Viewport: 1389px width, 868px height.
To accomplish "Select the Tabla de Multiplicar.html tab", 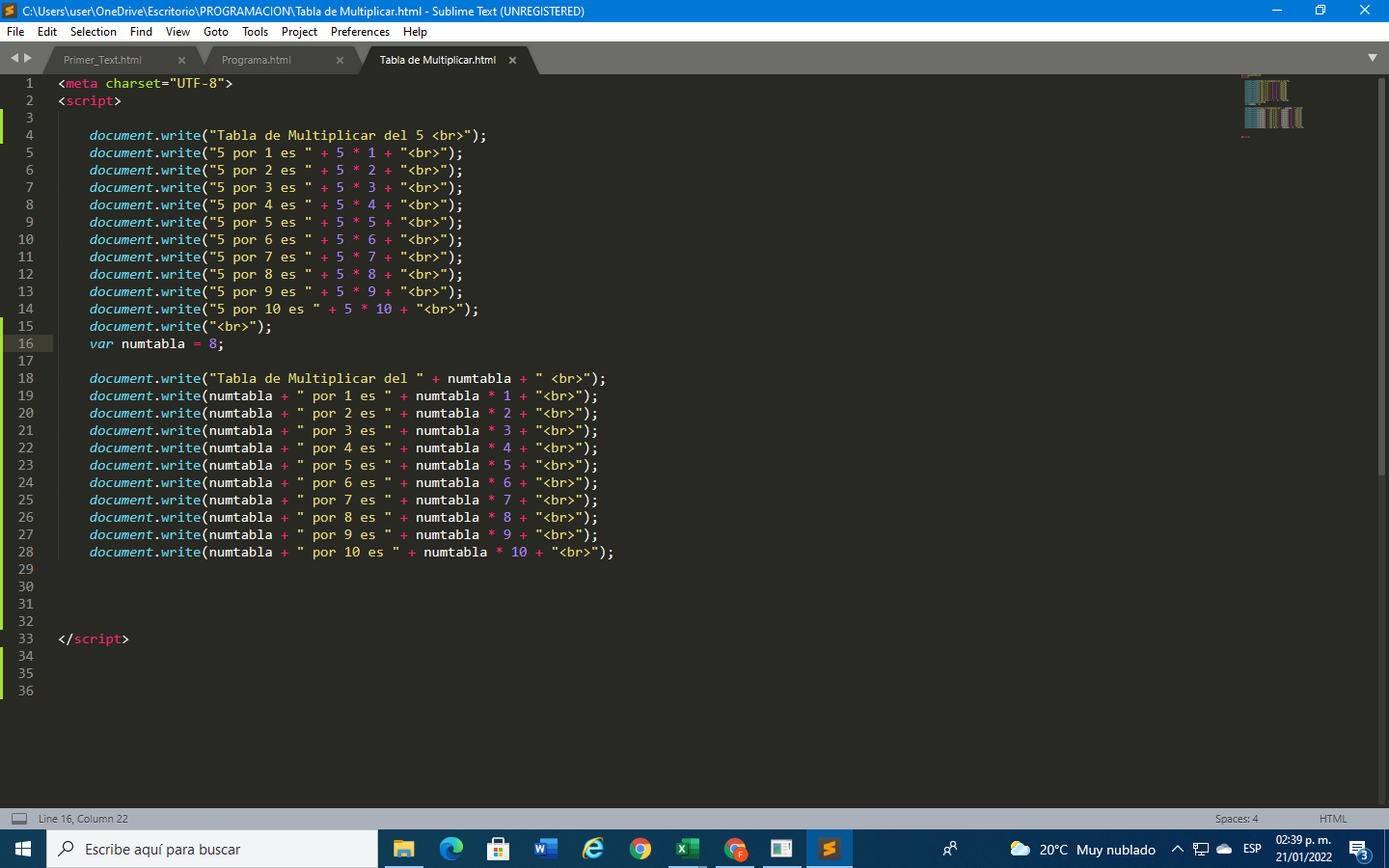I will 438,60.
